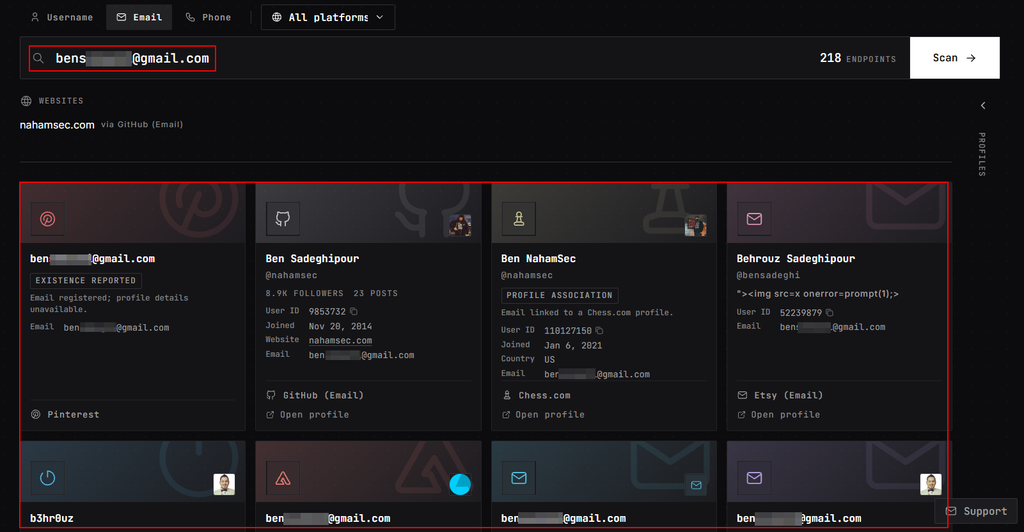Open the nahamsec.com website link
The height and width of the screenshot is (532, 1024).
point(57,125)
